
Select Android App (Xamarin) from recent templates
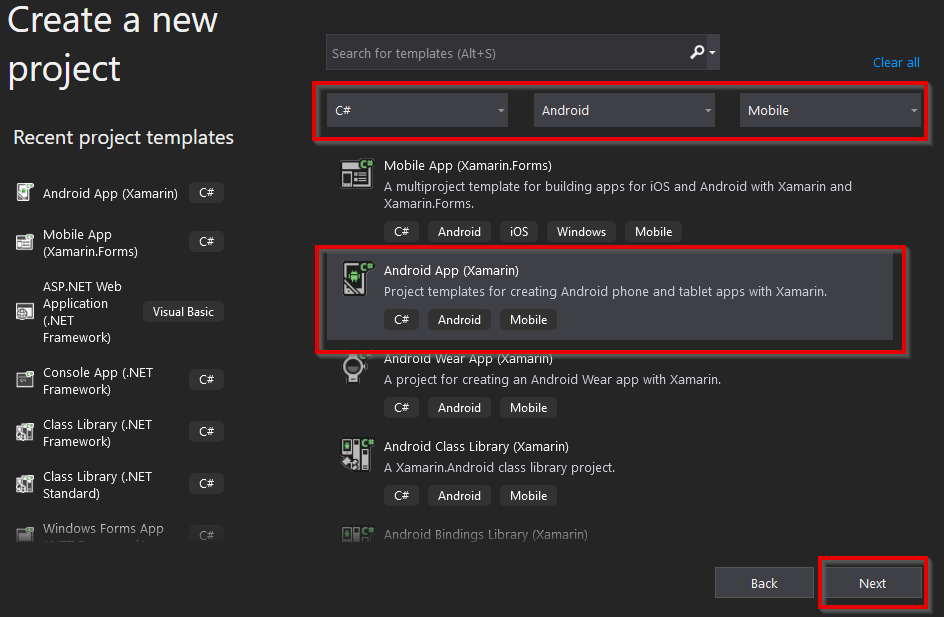(110, 192)
